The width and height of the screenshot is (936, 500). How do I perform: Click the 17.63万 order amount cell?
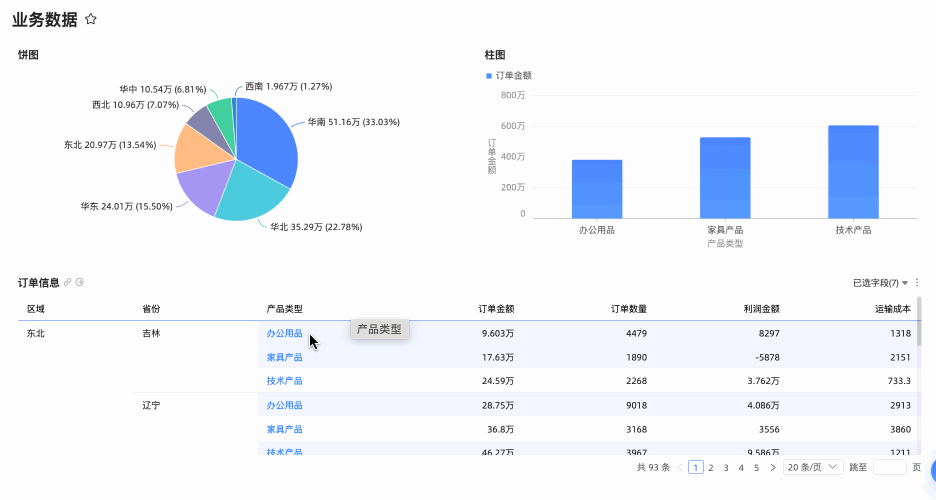(498, 357)
